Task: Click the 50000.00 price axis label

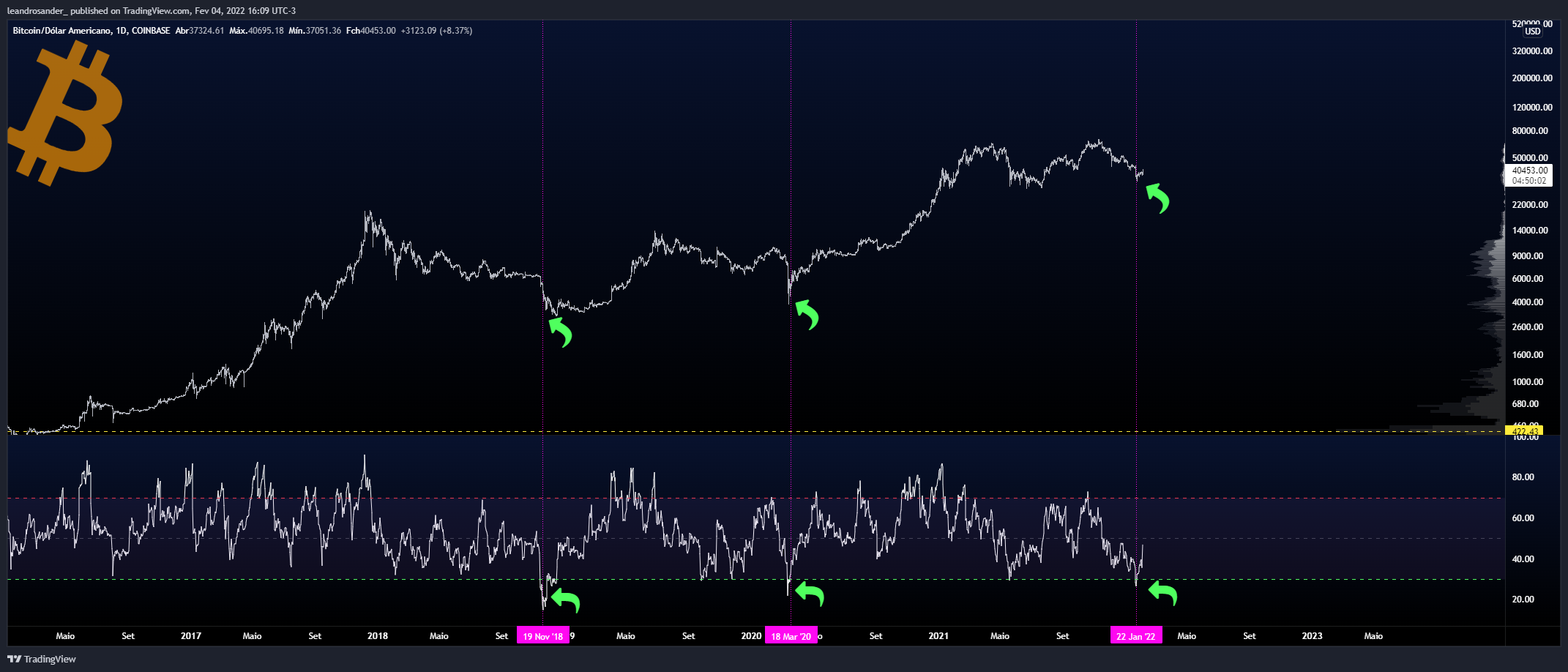Action: pos(1530,158)
